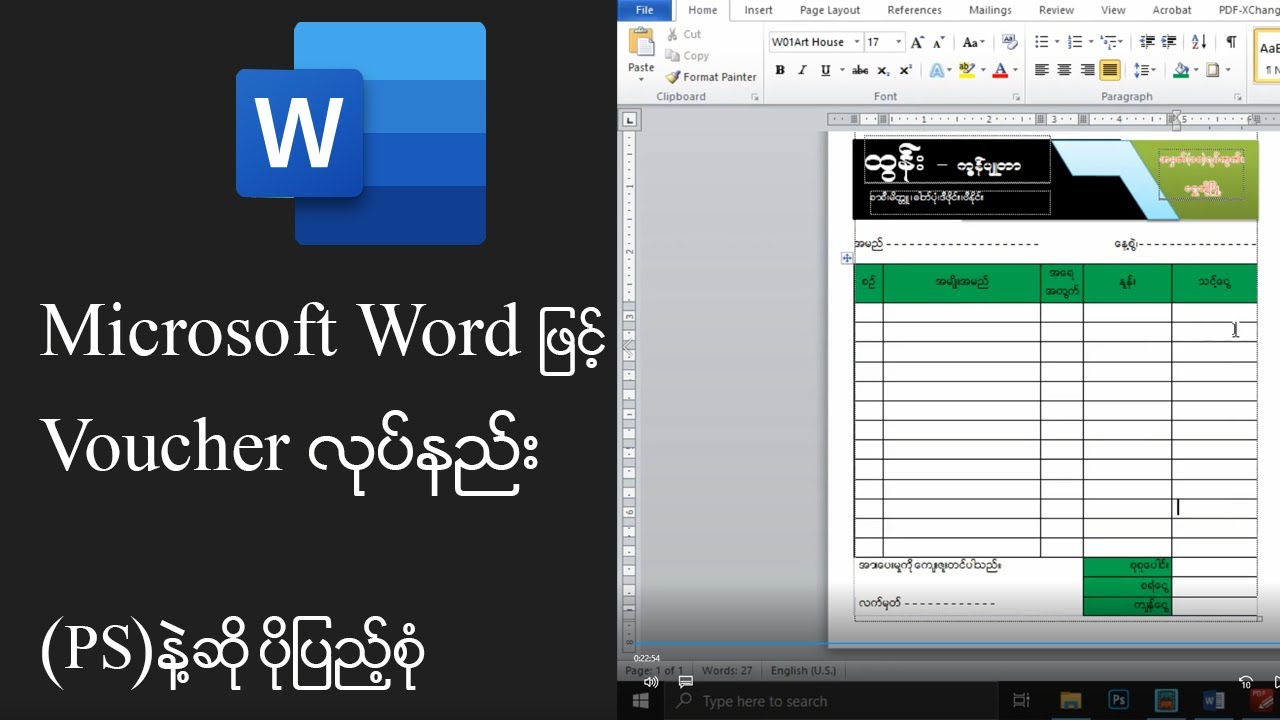
Task: Open Photoshop from taskbar
Action: 1119,701
